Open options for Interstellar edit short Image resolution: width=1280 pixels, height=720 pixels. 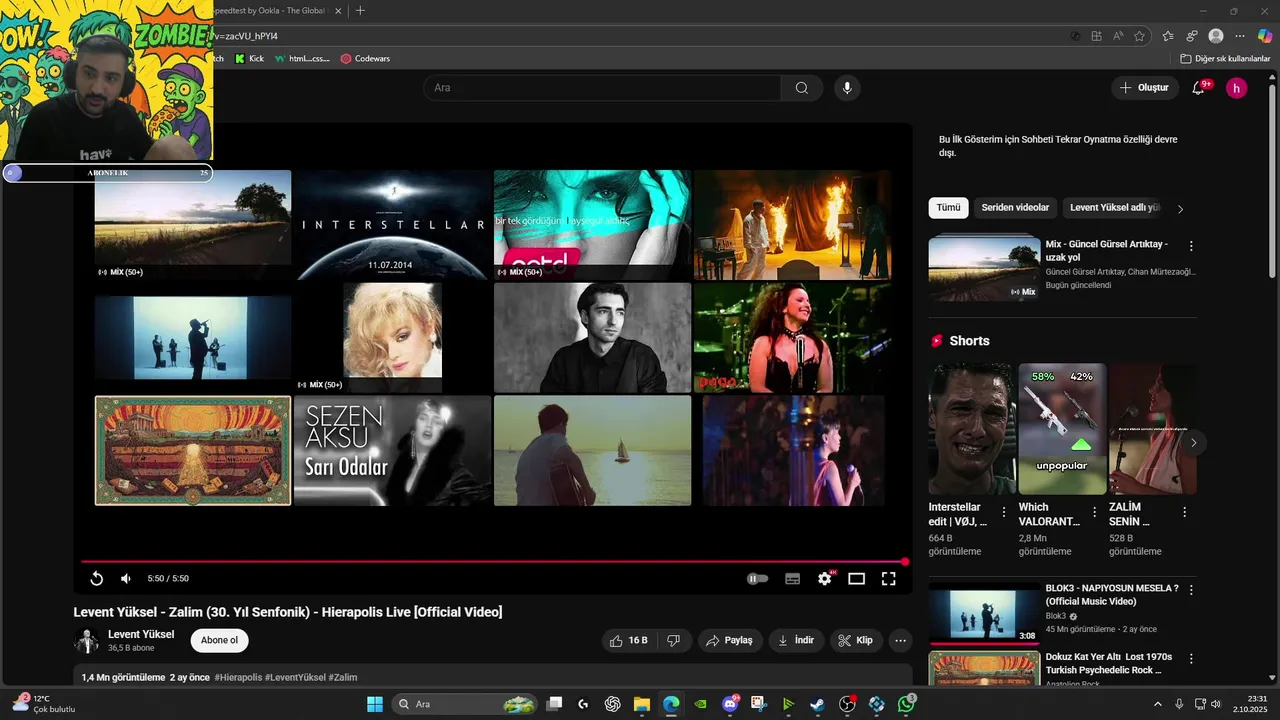tap(1004, 512)
